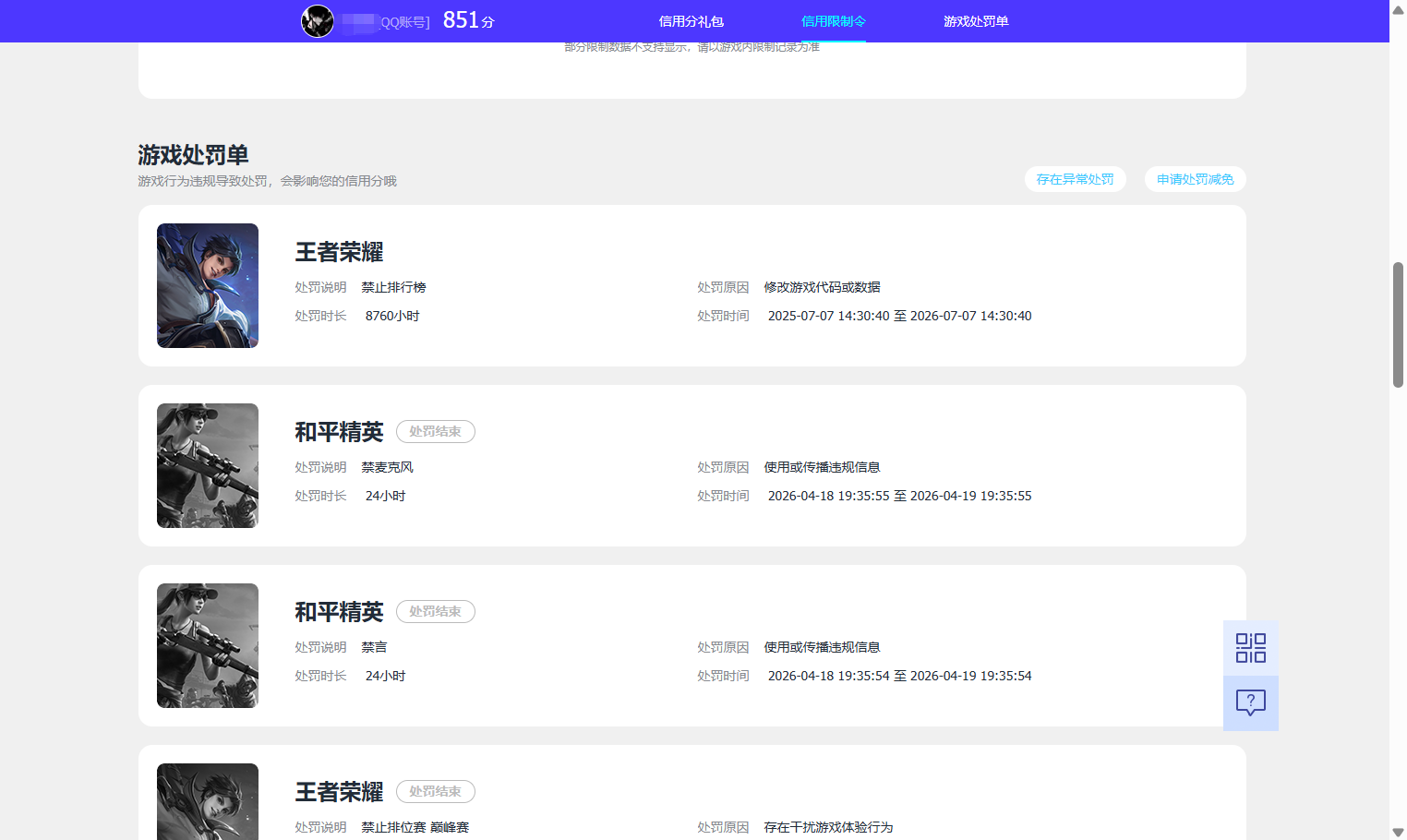Click the 851分 credit score
Image resolution: width=1407 pixels, height=840 pixels.
click(x=469, y=20)
